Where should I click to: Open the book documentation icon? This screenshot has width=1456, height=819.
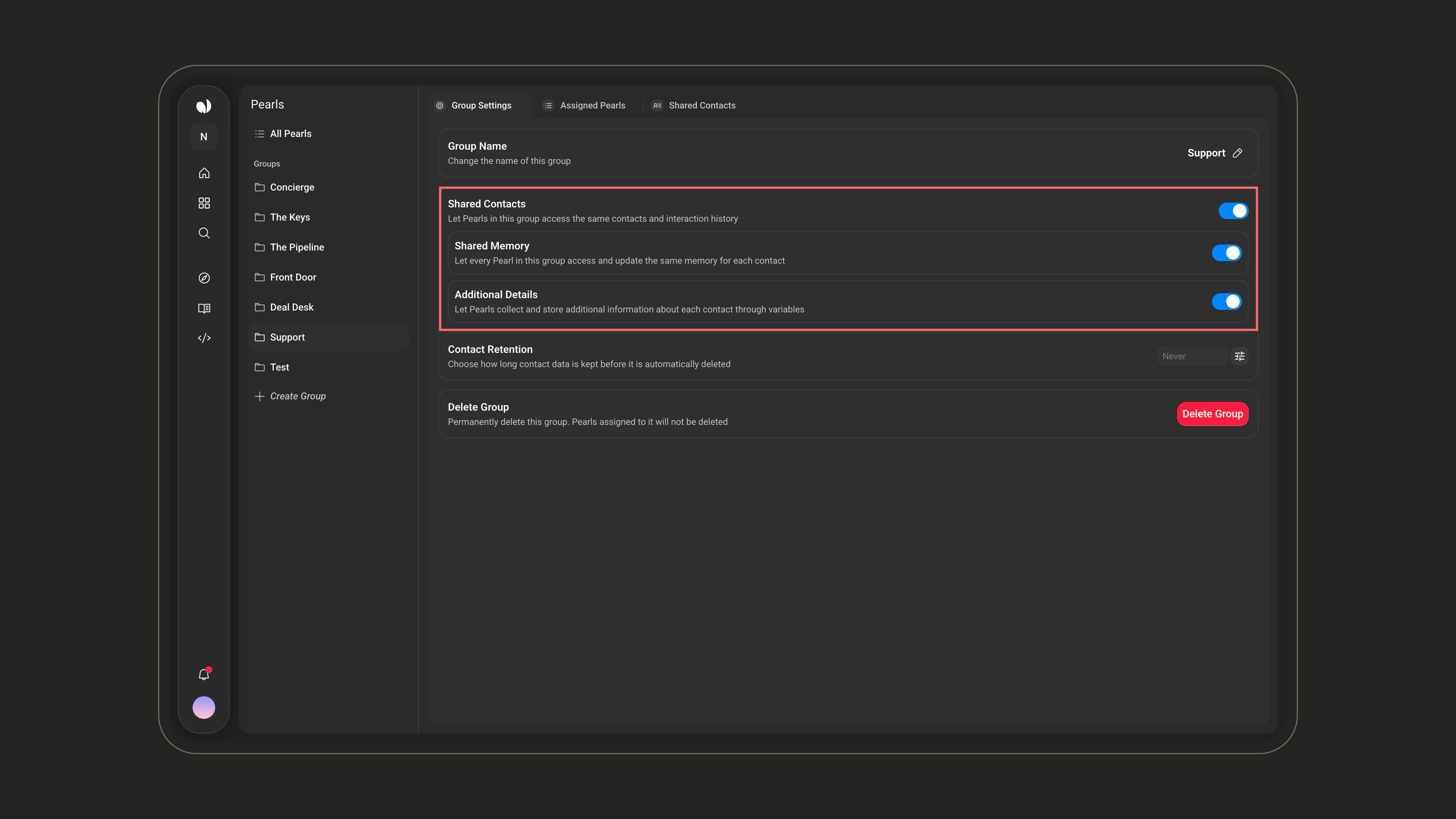pyautogui.click(x=204, y=308)
